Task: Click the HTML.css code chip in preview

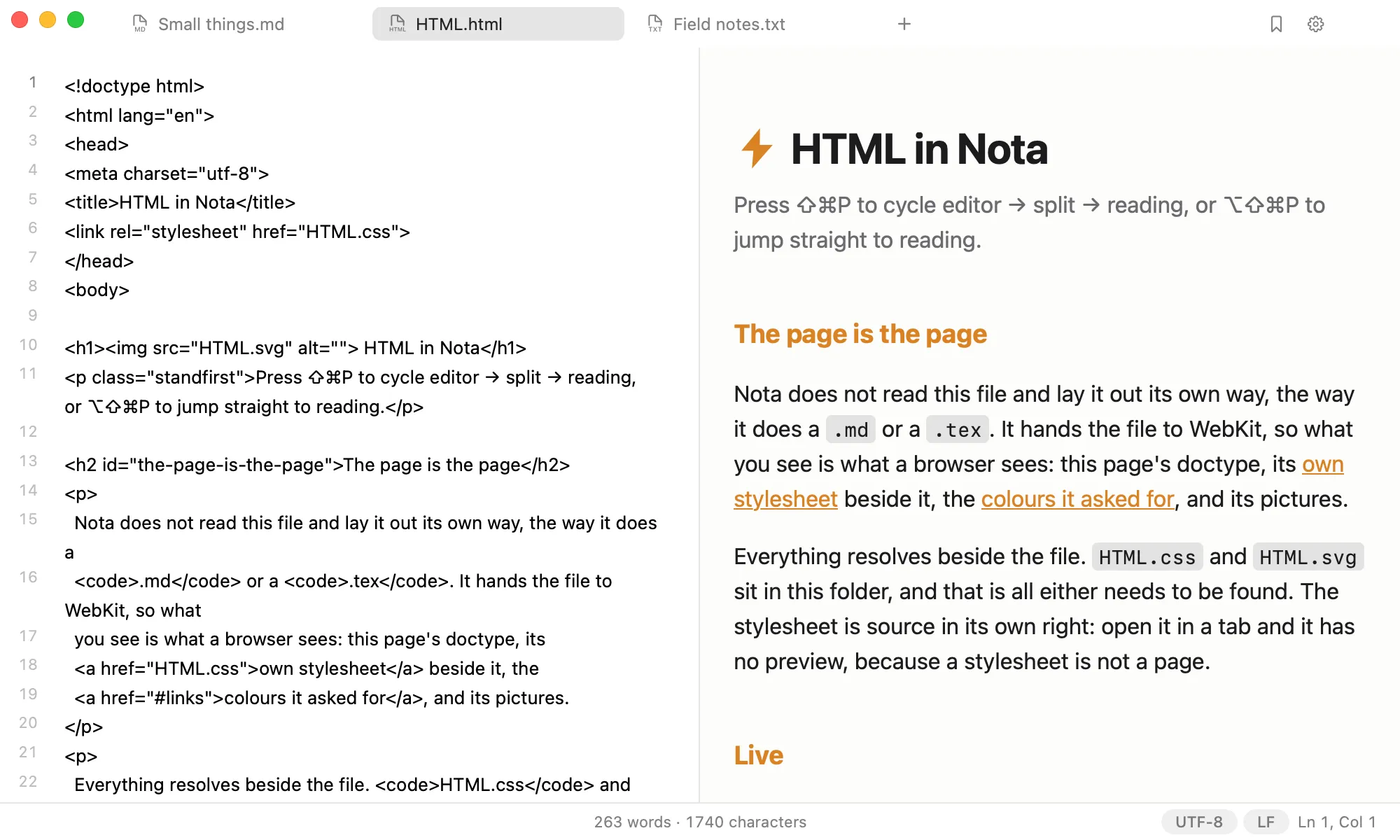Action: click(1147, 556)
